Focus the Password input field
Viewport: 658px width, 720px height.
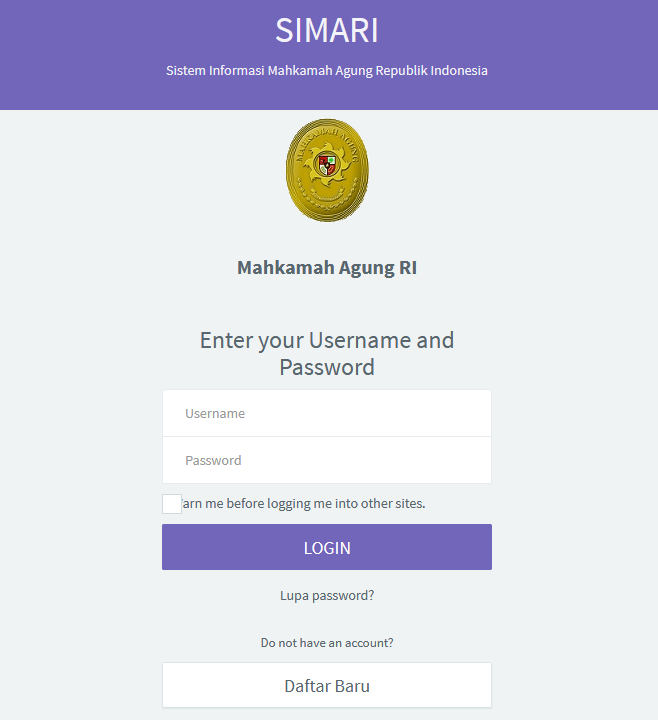(x=327, y=460)
